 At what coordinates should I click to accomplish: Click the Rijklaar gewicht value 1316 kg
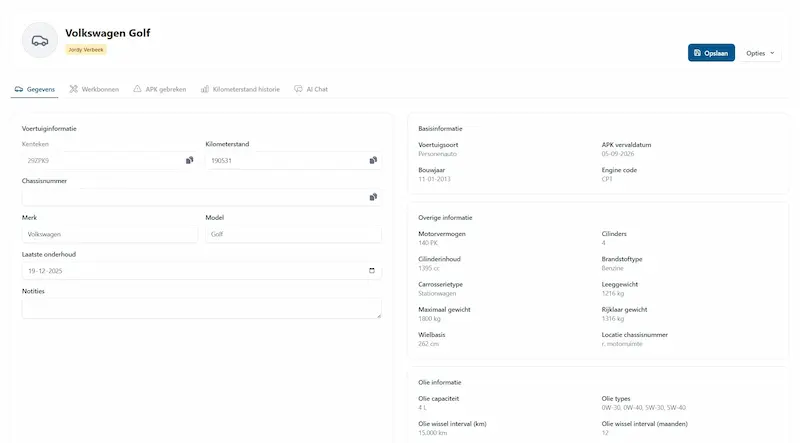click(x=613, y=318)
